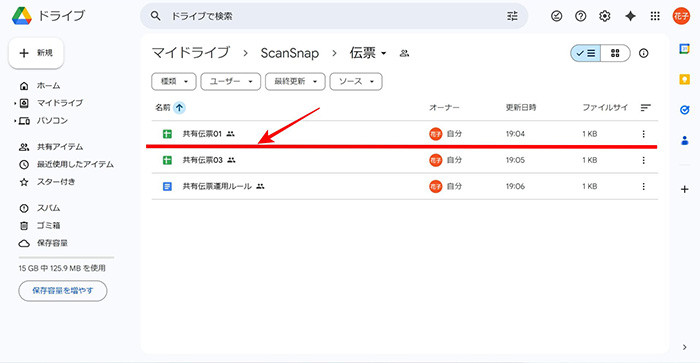Screen dimensions: 700x363
Task: Click 更新日時 column header
Action: point(521,108)
